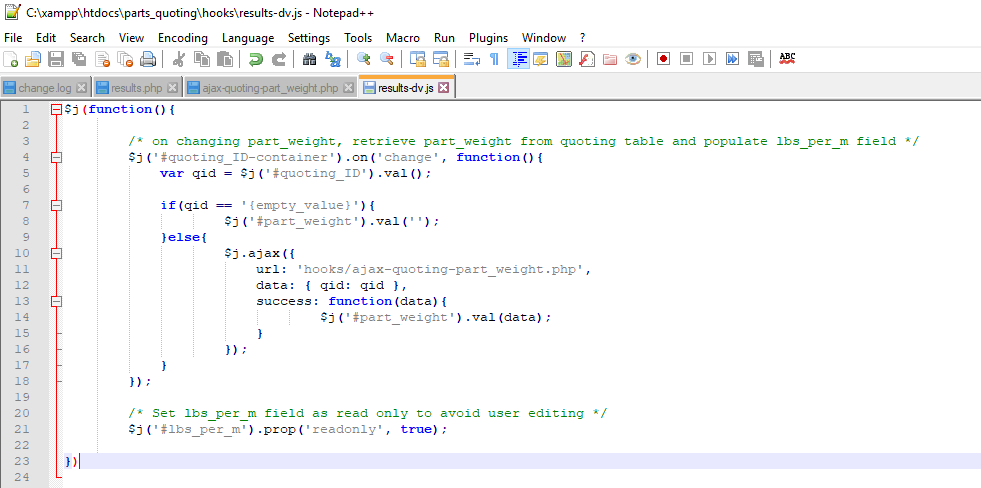This screenshot has height=488, width=981.
Task: Close all documents with the Close All icon
Action: tap(125, 59)
